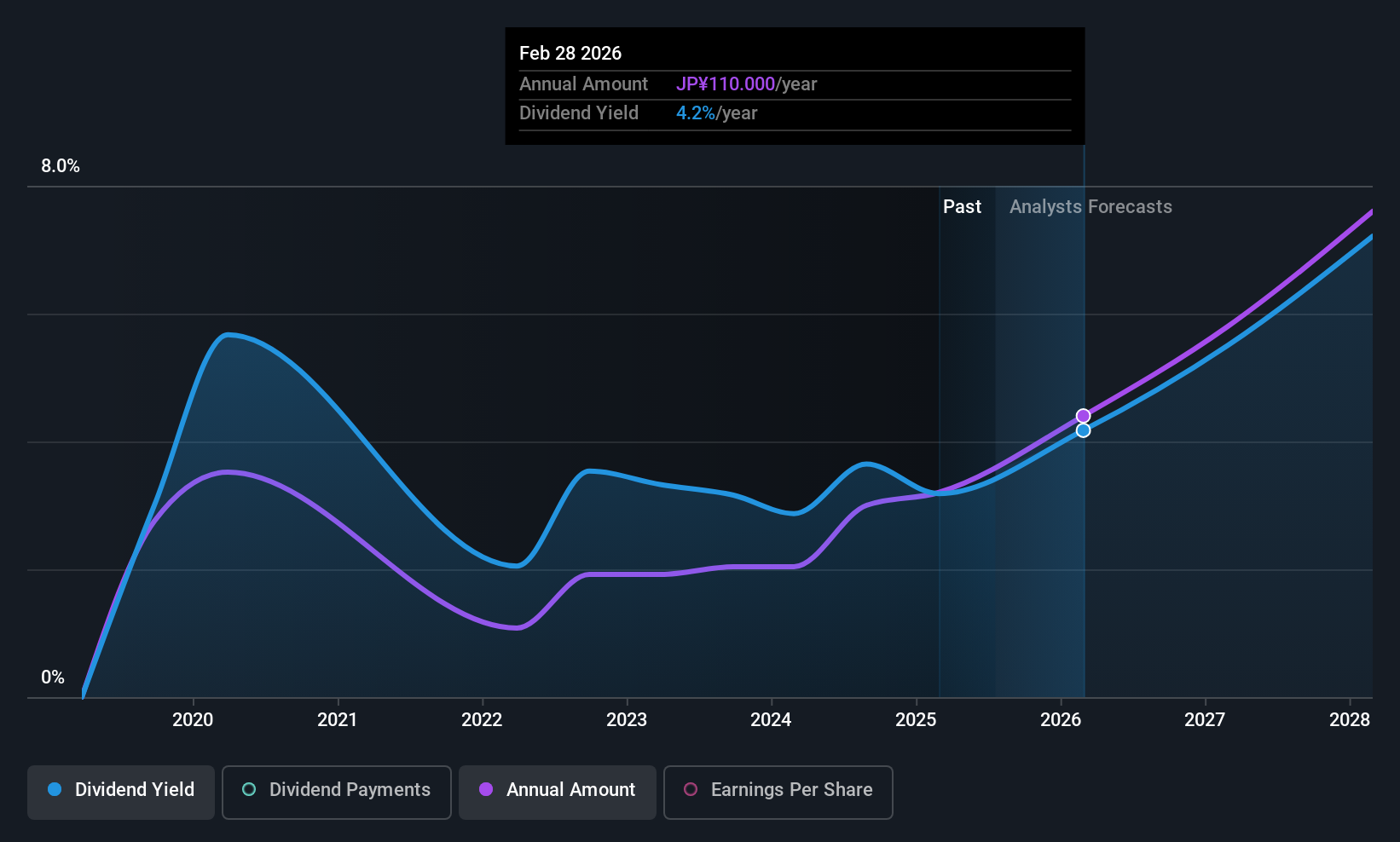Click the 2020 x-axis label
Screen dimensions: 1400x842
tap(193, 719)
